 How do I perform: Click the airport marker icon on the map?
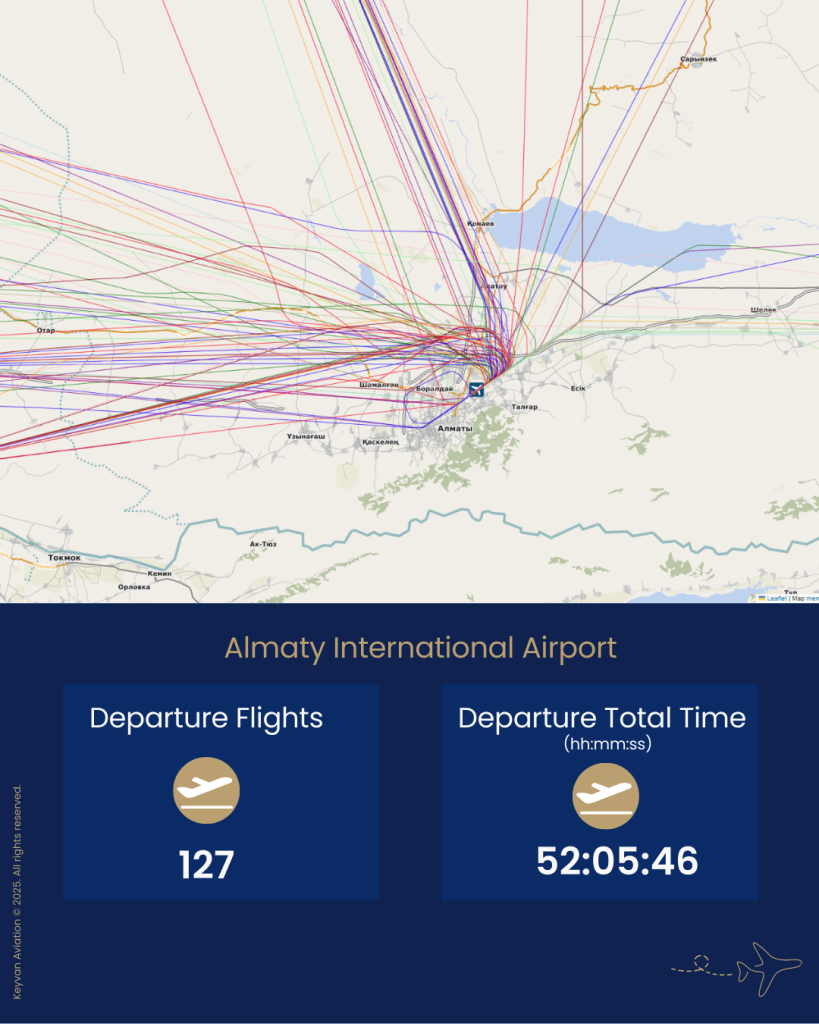tap(476, 388)
